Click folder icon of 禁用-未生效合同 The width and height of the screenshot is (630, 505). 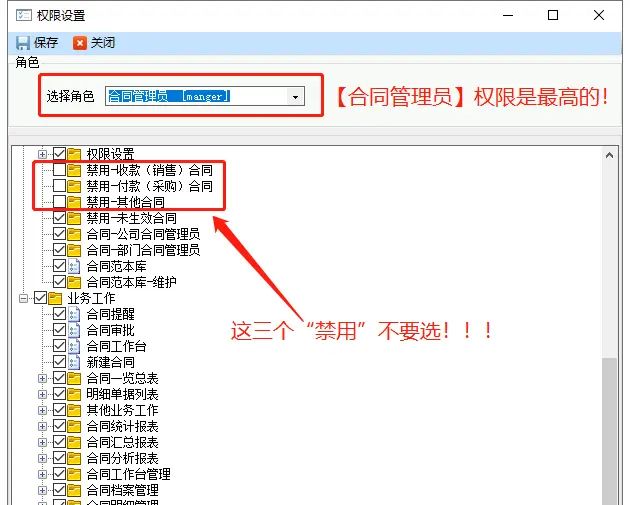[x=74, y=218]
